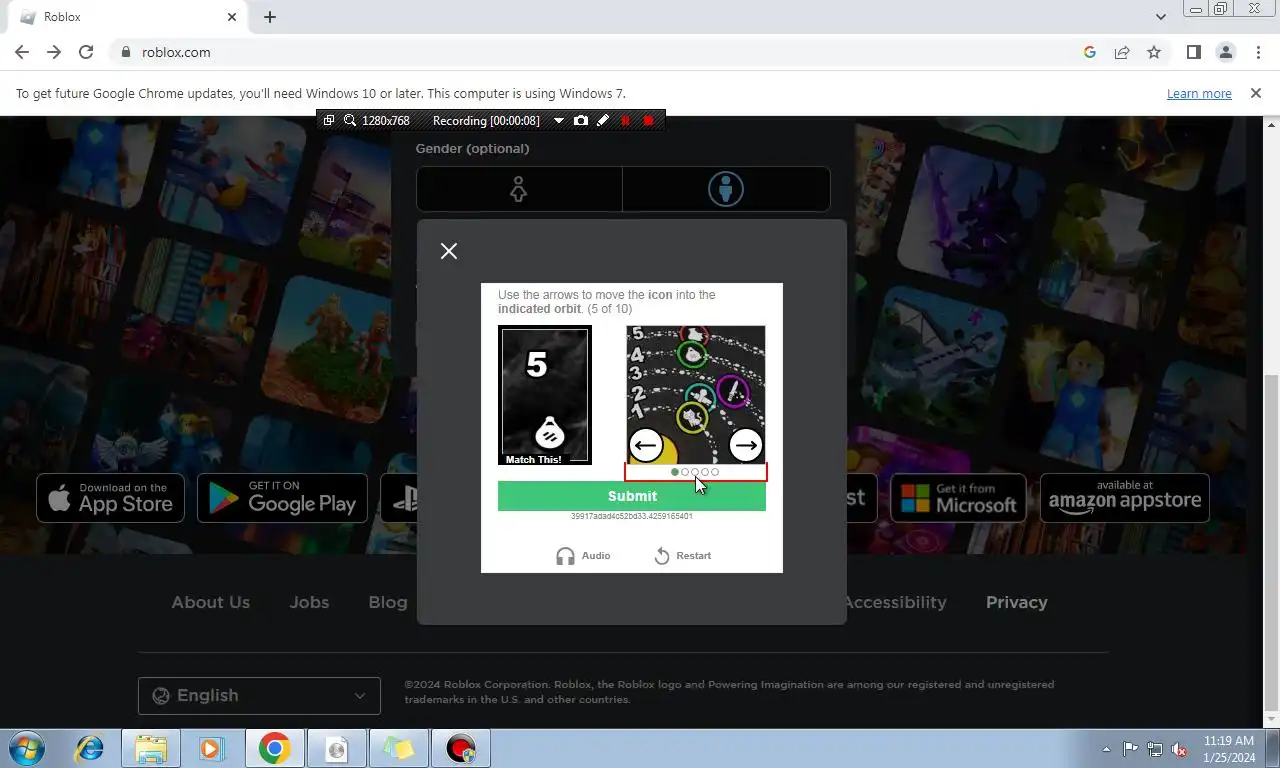
Task: Open Windows Explorer from the taskbar
Action: click(151, 748)
